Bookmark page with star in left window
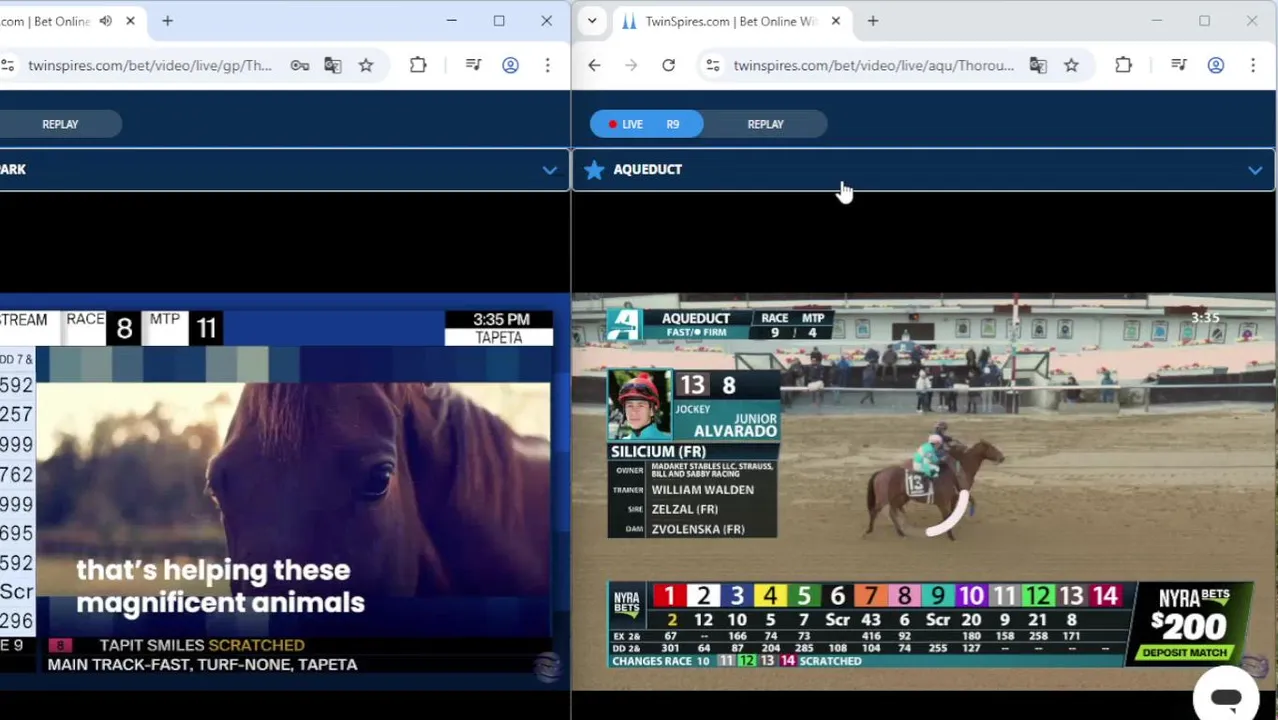 click(366, 65)
